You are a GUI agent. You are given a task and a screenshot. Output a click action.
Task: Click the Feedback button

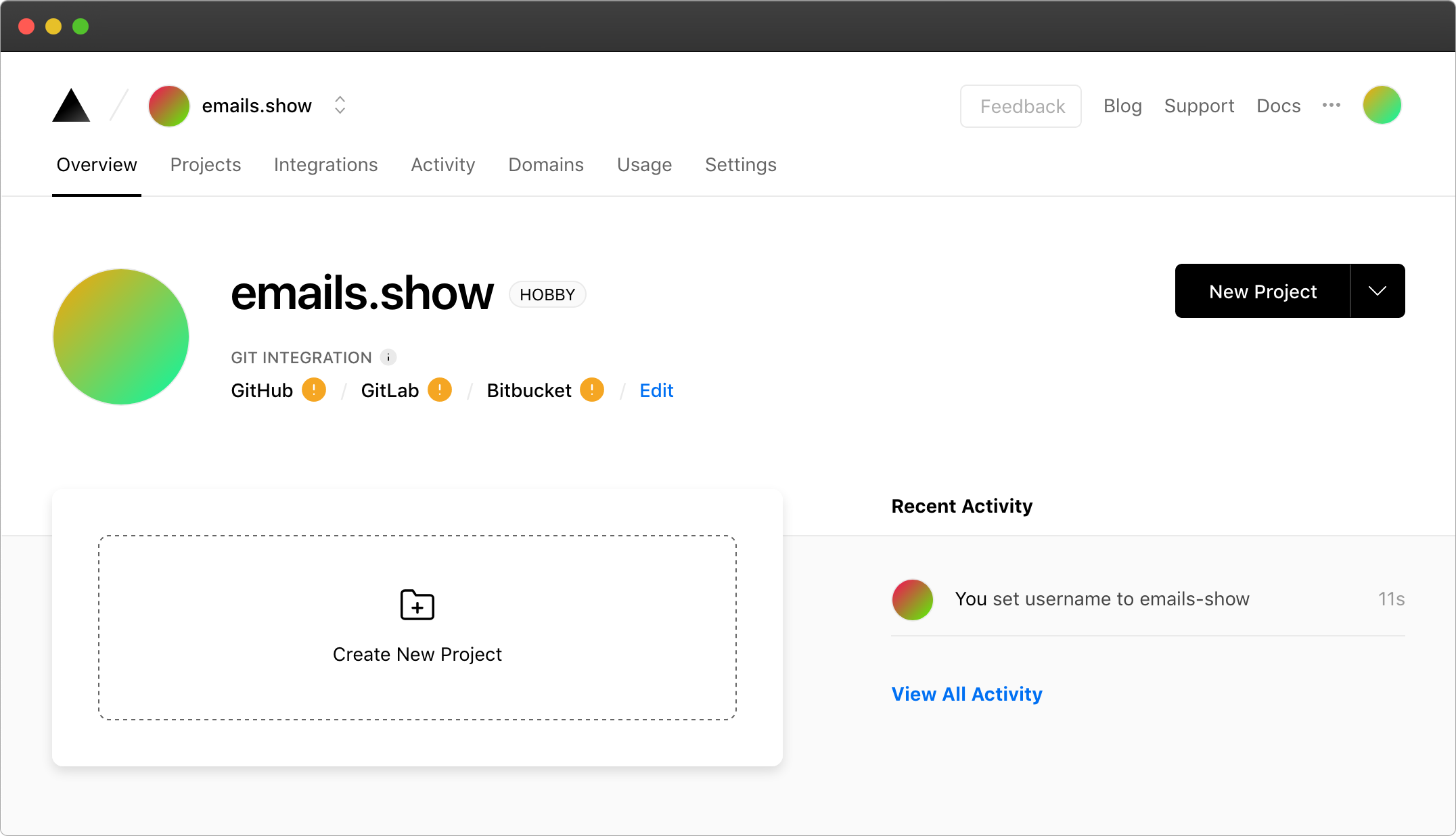pos(1021,105)
